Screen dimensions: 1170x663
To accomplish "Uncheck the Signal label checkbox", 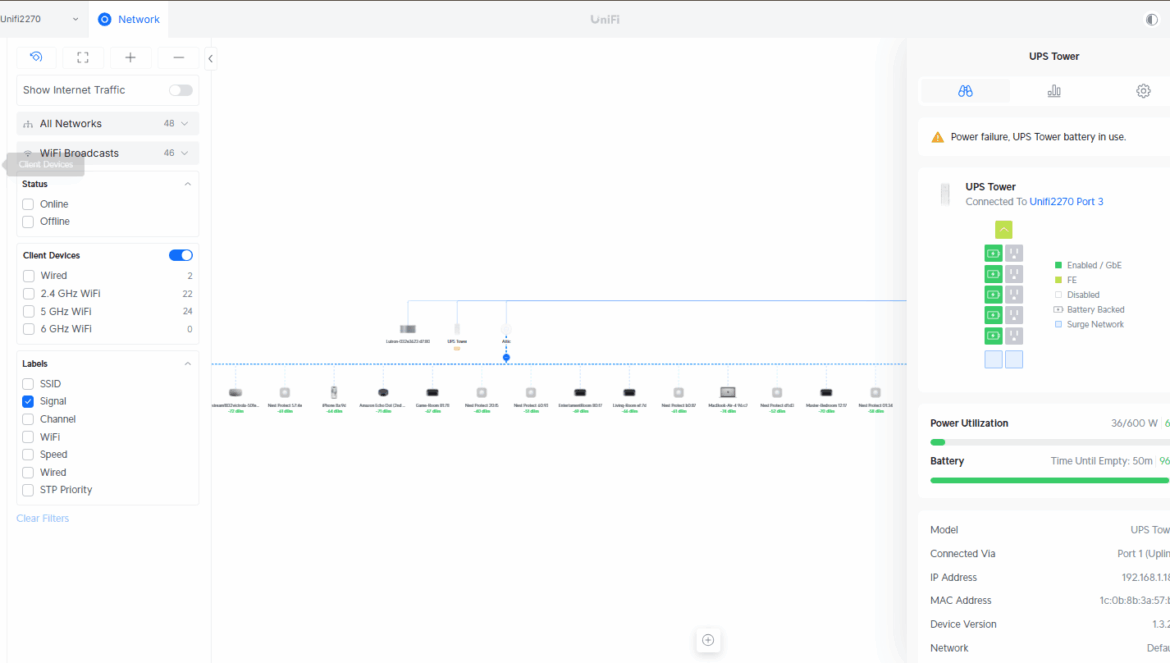I will pyautogui.click(x=28, y=401).
